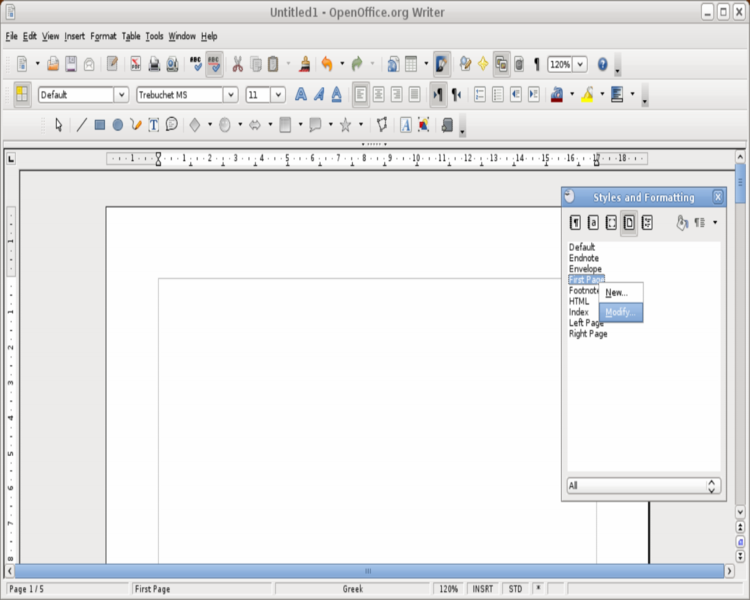750x600 pixels.
Task: Click the Highlighting color icon
Action: click(587, 94)
